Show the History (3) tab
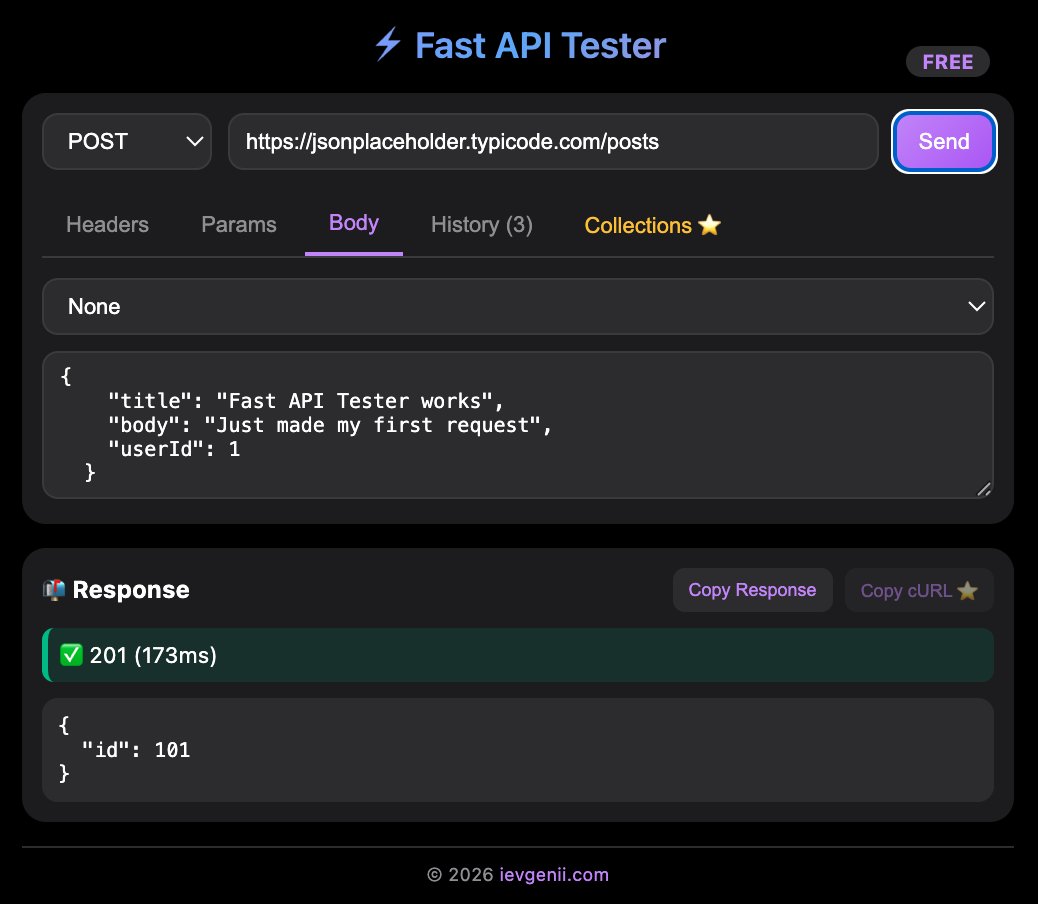 click(482, 225)
